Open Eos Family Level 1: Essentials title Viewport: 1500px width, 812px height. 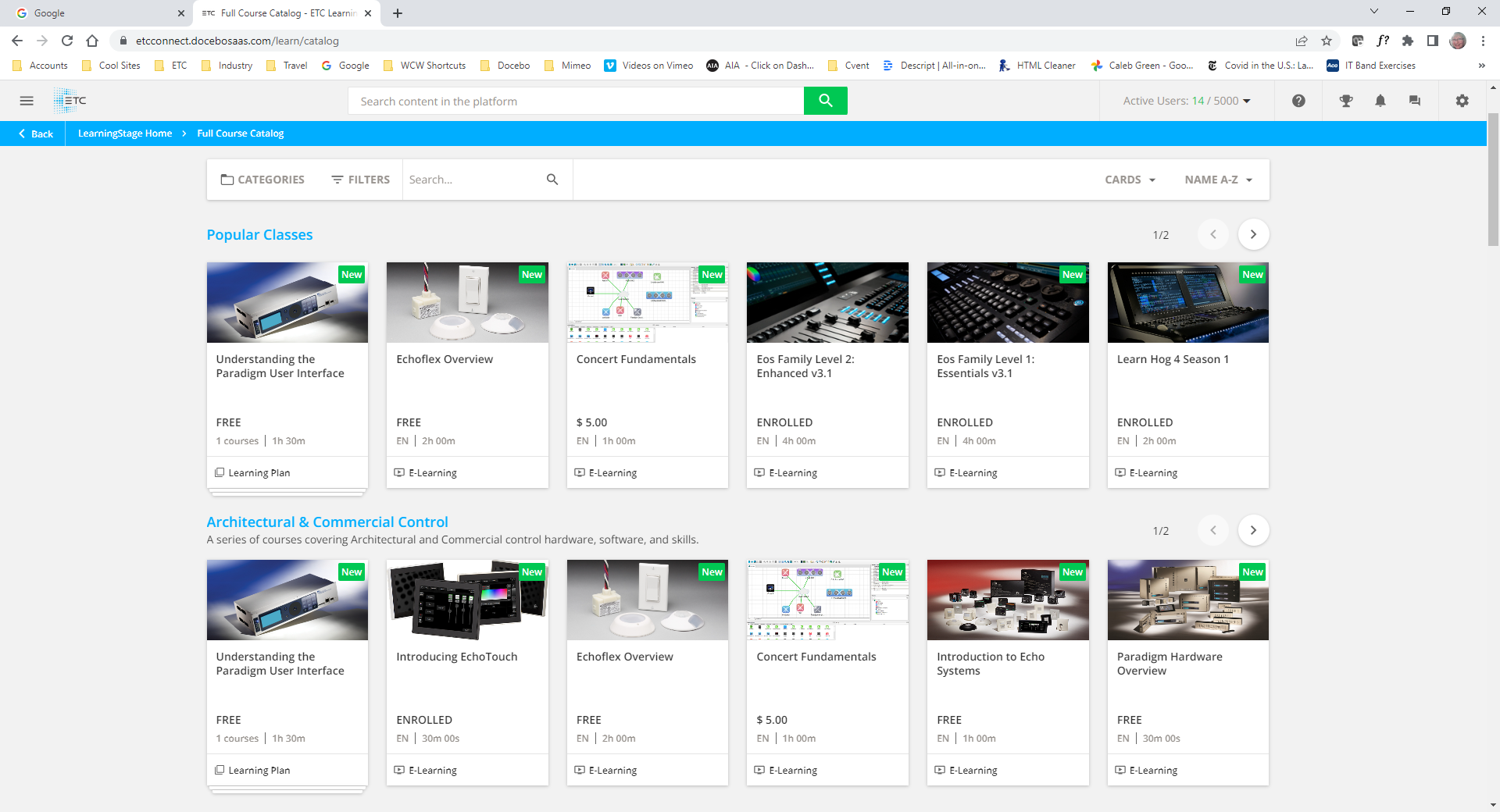(x=985, y=366)
